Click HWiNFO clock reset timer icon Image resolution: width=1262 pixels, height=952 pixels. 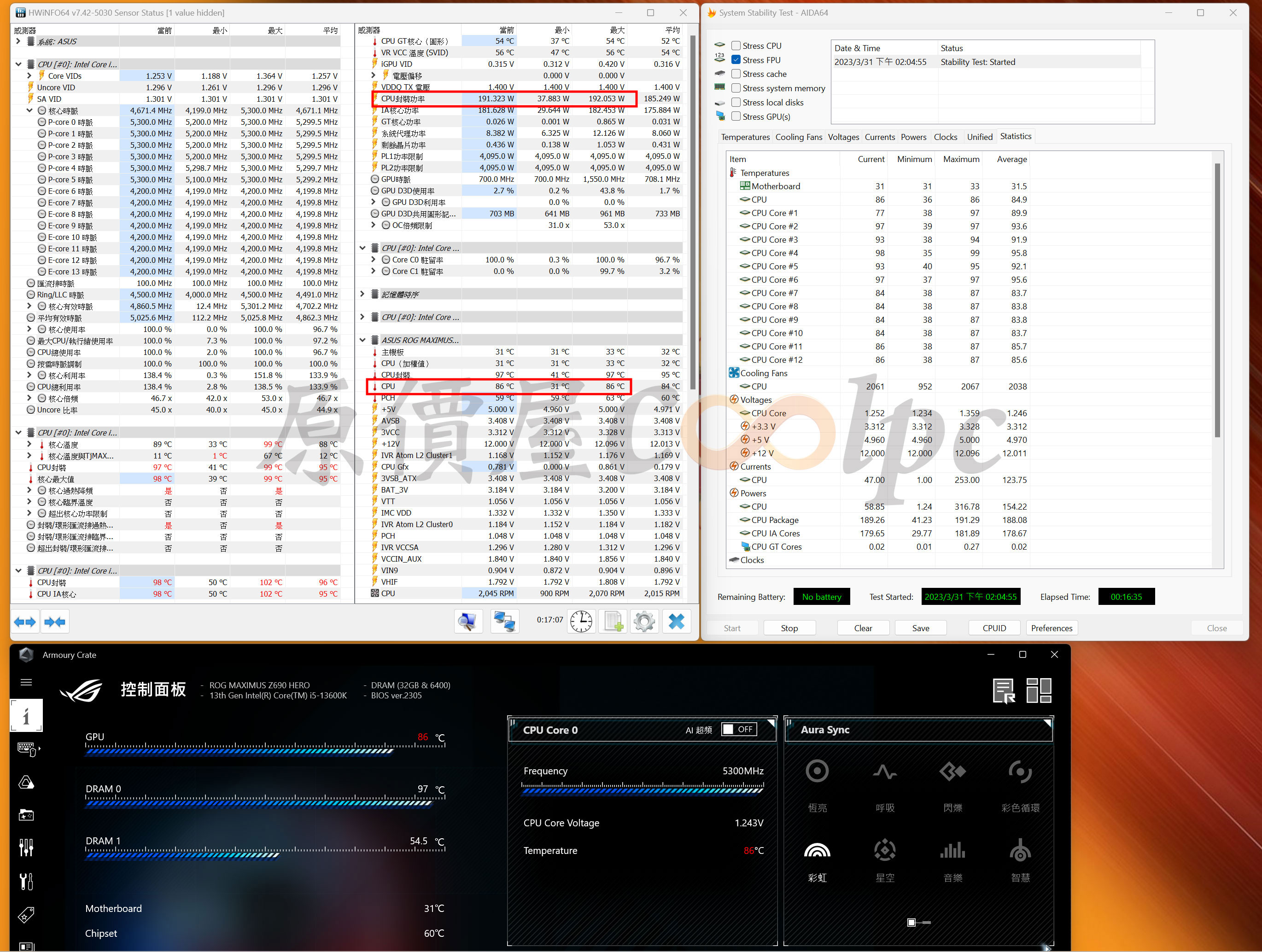pos(581,621)
